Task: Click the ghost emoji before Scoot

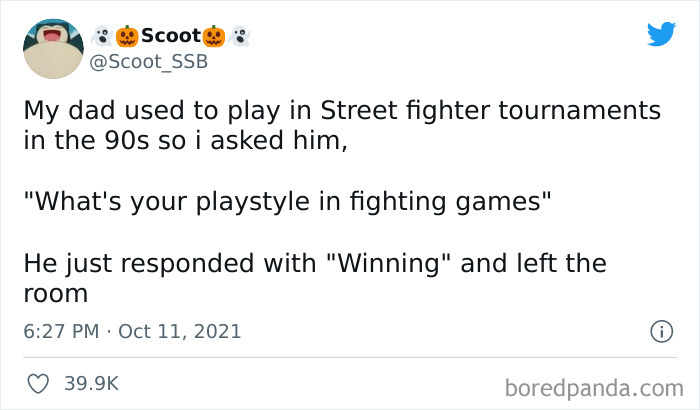Action: click(x=99, y=36)
